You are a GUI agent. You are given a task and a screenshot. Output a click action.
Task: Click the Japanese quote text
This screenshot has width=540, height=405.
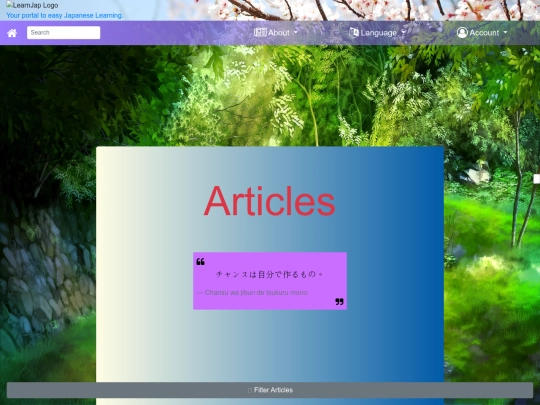coord(270,274)
